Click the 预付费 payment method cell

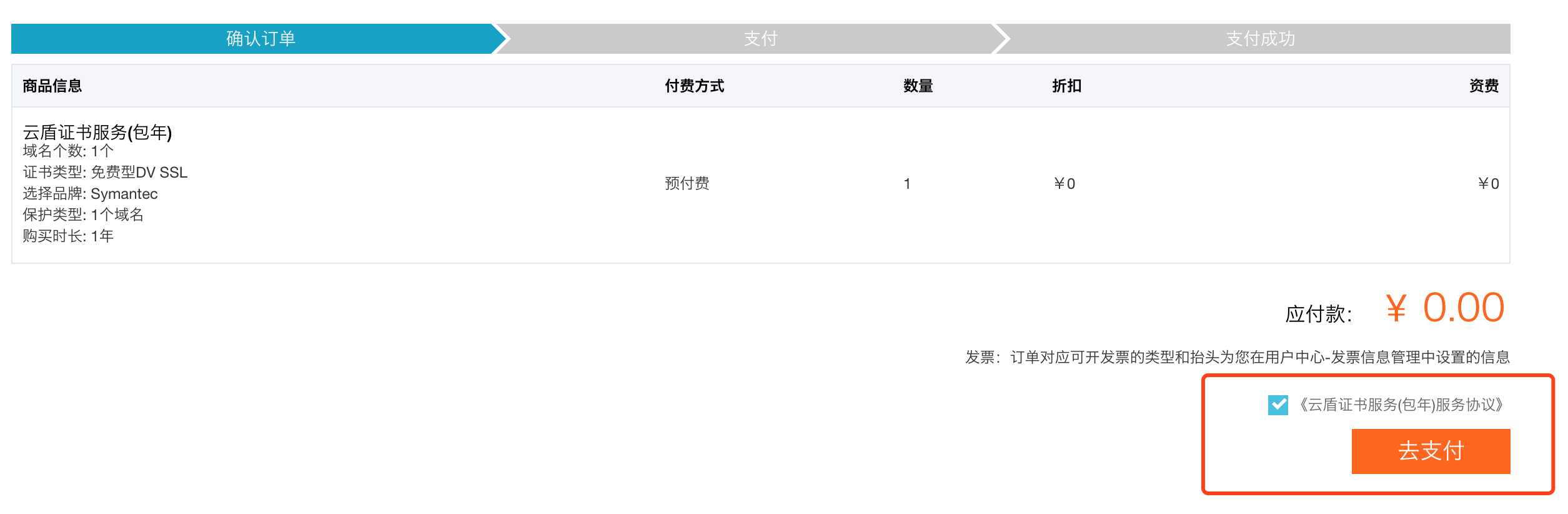687,183
